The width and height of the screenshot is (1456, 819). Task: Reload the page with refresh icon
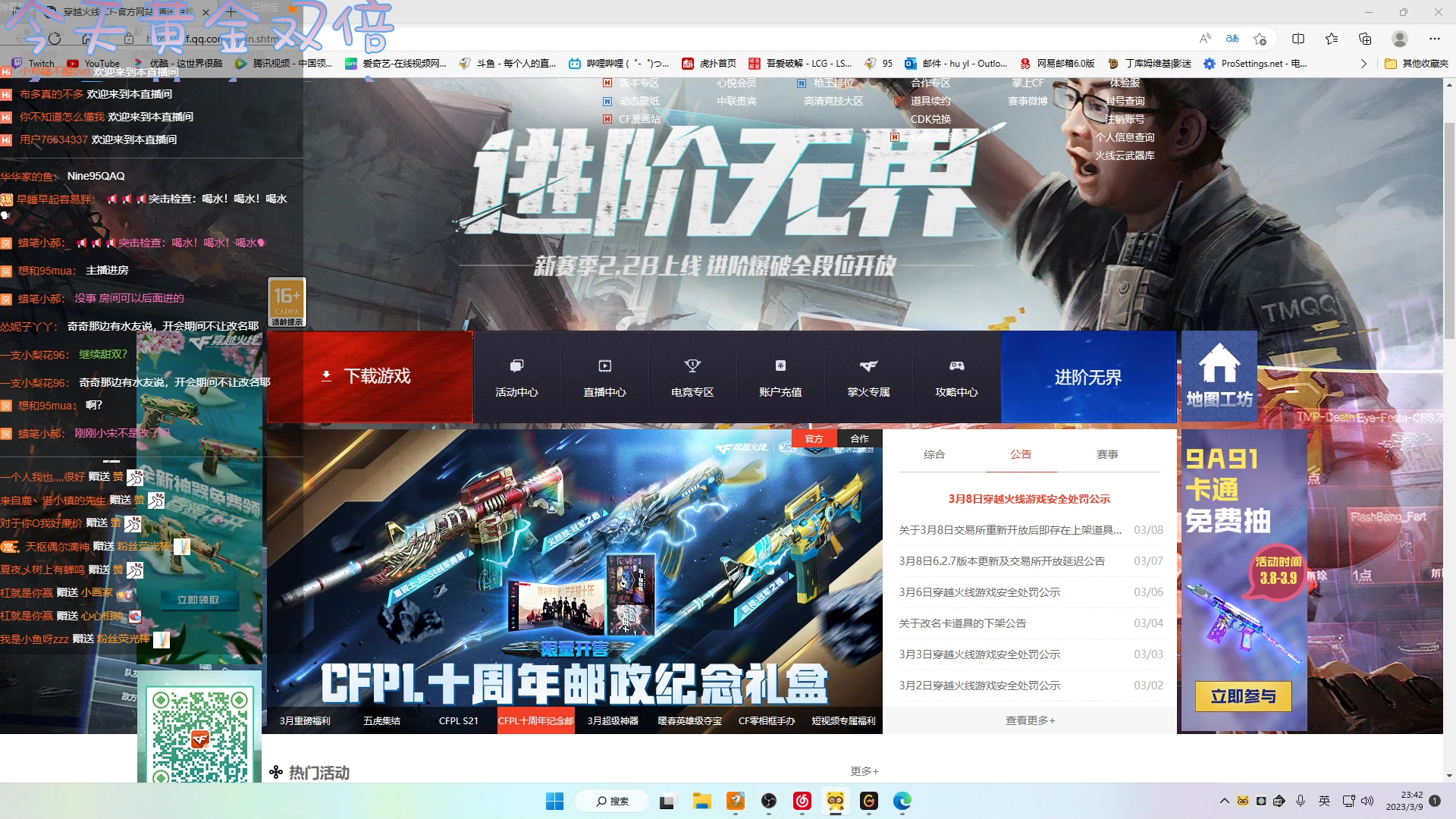click(55, 39)
